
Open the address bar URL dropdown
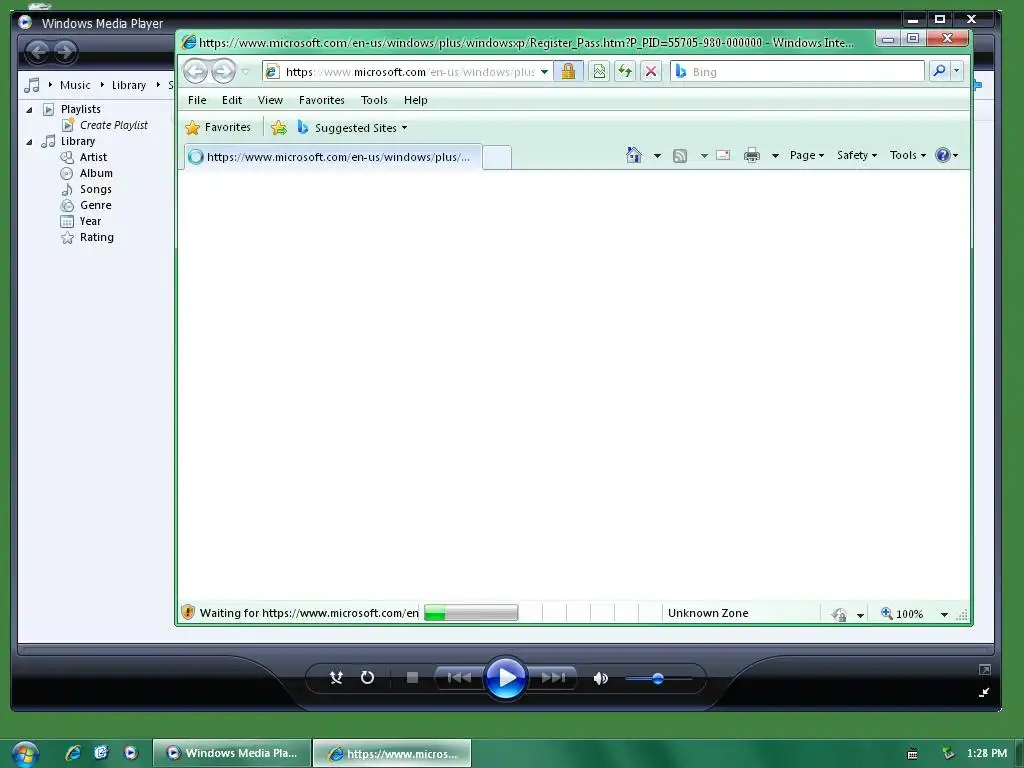point(544,72)
